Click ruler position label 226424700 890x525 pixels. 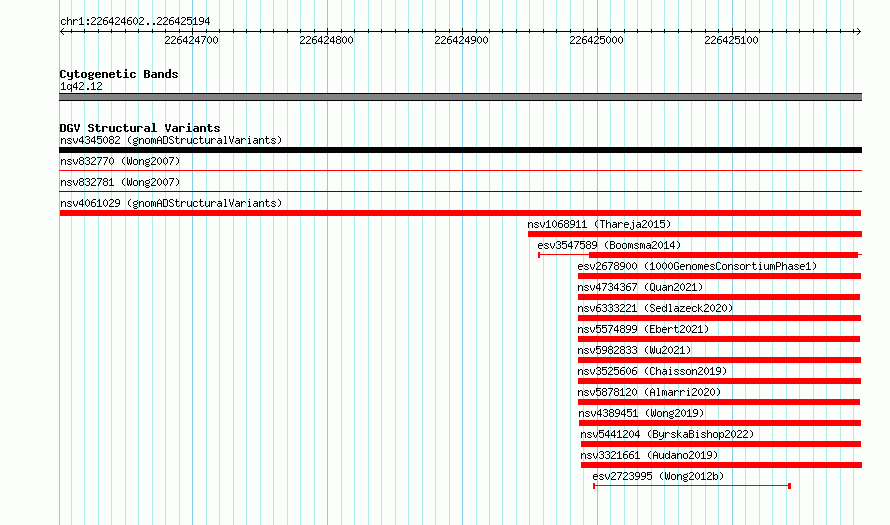point(191,40)
